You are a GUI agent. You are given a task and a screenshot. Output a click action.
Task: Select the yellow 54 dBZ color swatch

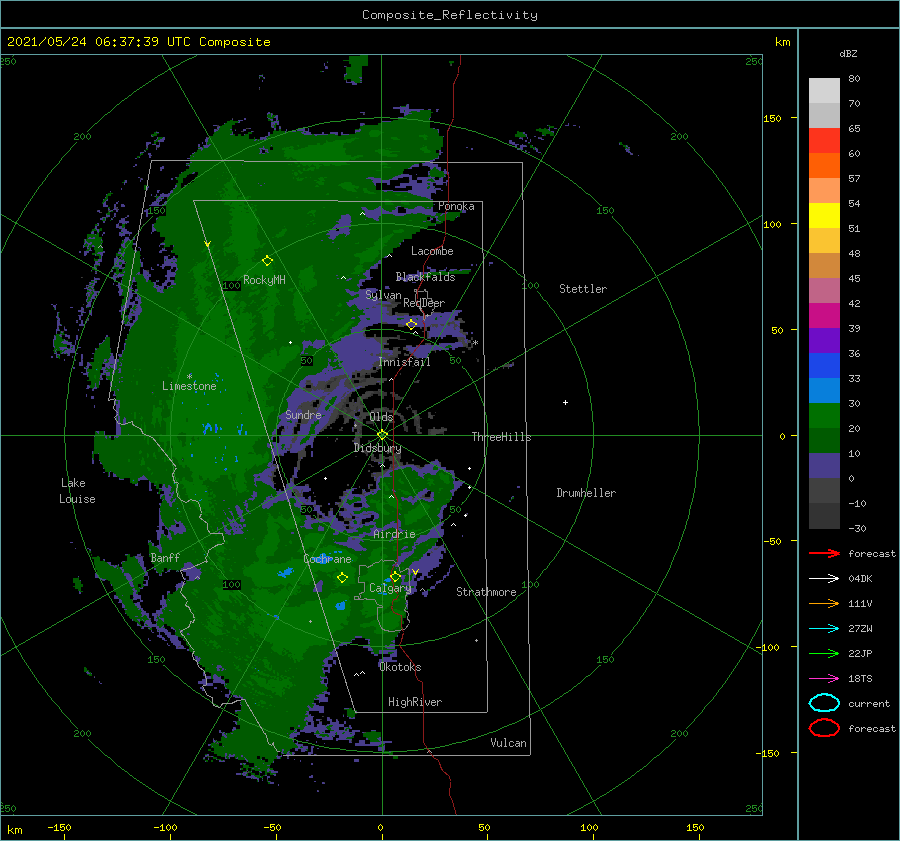click(x=824, y=215)
